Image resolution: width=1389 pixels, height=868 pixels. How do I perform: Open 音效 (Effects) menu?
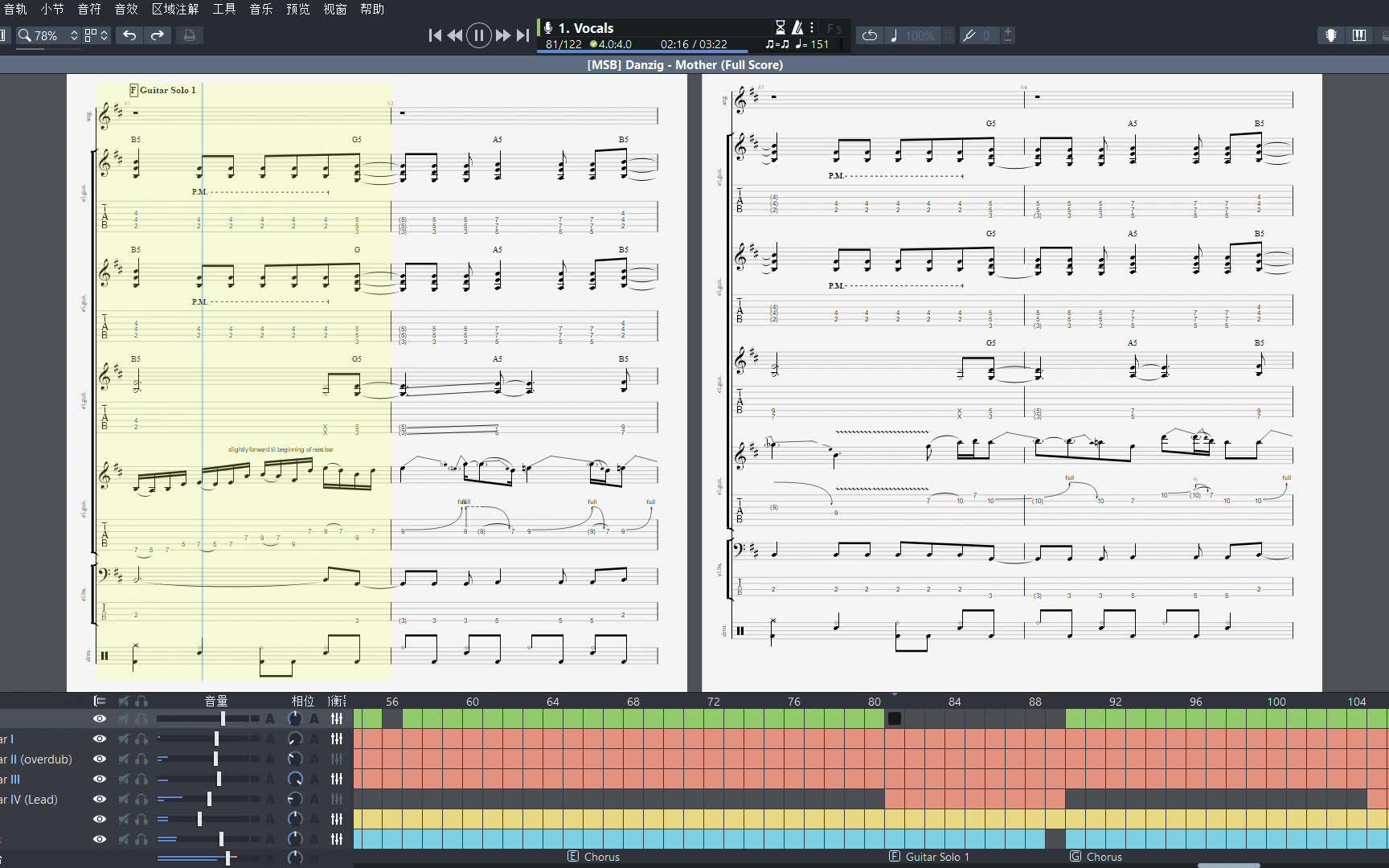tap(126, 9)
